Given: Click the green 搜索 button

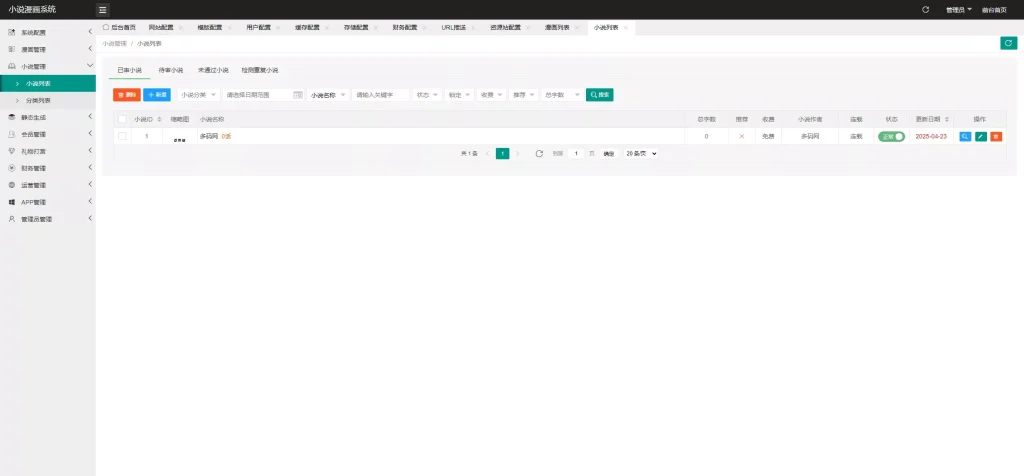Looking at the screenshot, I should pos(600,95).
